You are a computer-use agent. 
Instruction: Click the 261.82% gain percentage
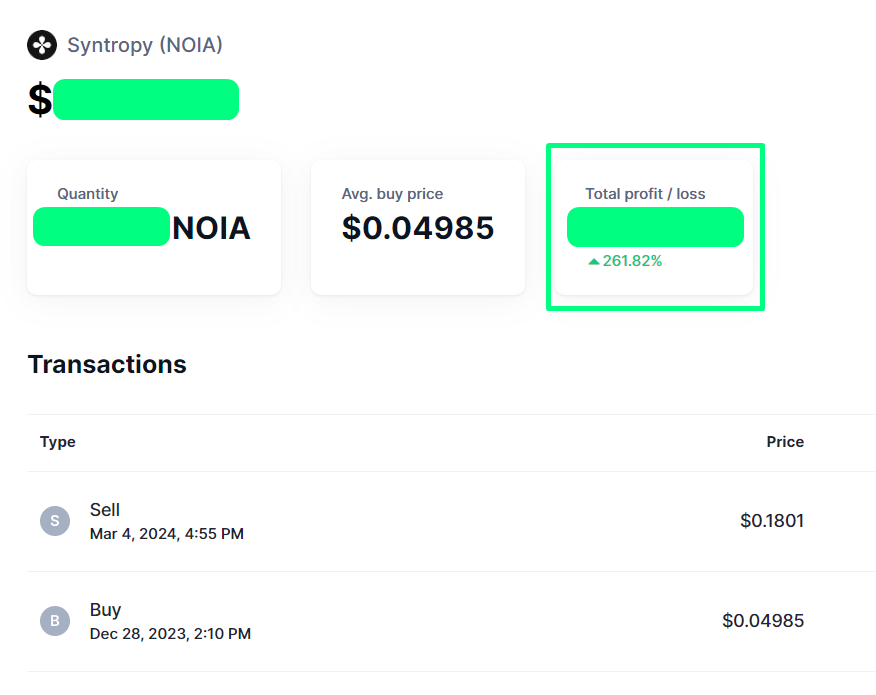point(632,261)
